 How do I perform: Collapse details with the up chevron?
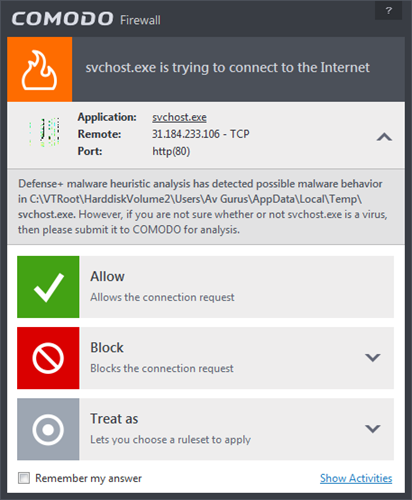(384, 137)
